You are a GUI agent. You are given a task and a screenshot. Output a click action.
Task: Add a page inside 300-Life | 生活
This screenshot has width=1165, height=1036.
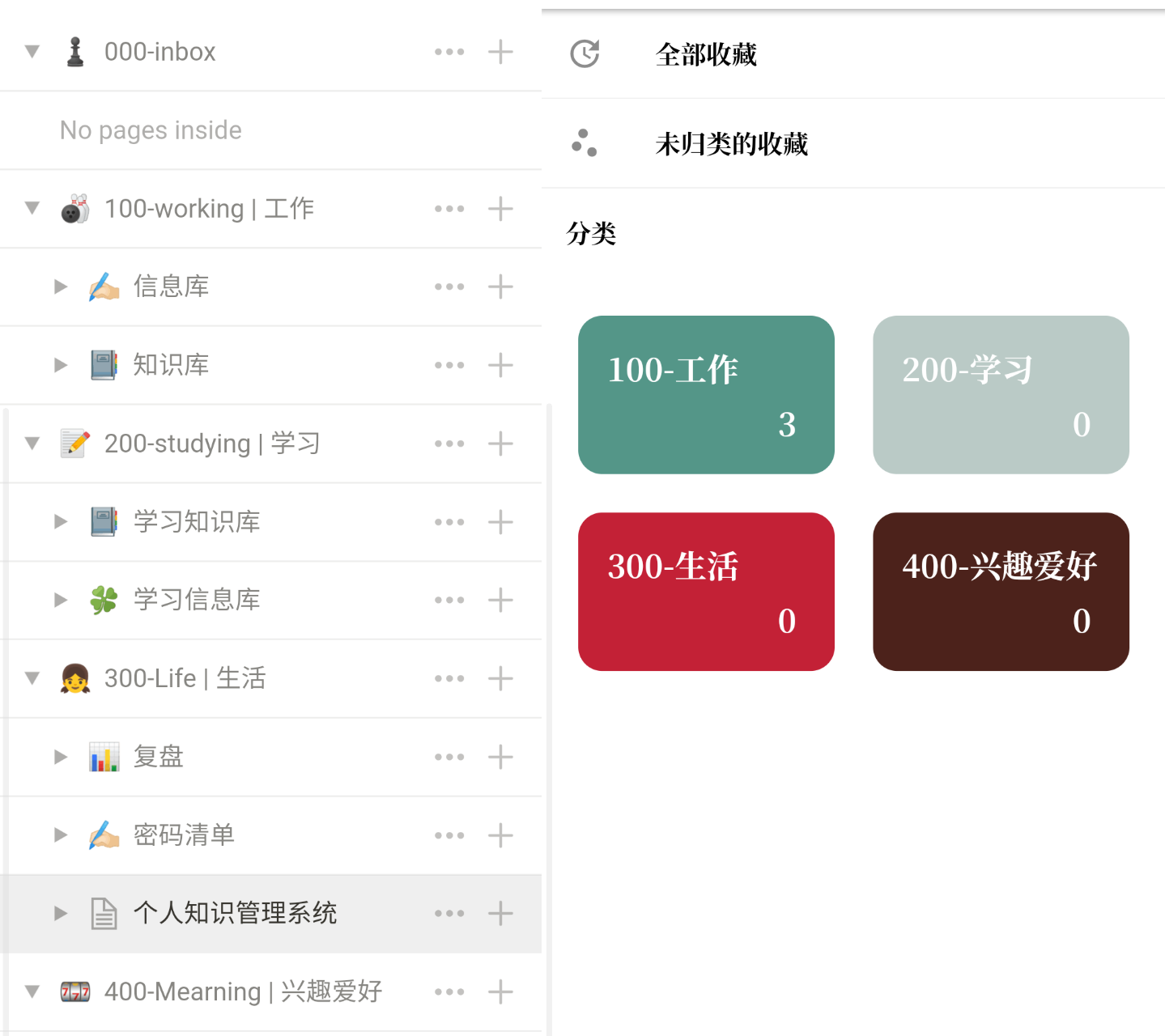coord(501,678)
